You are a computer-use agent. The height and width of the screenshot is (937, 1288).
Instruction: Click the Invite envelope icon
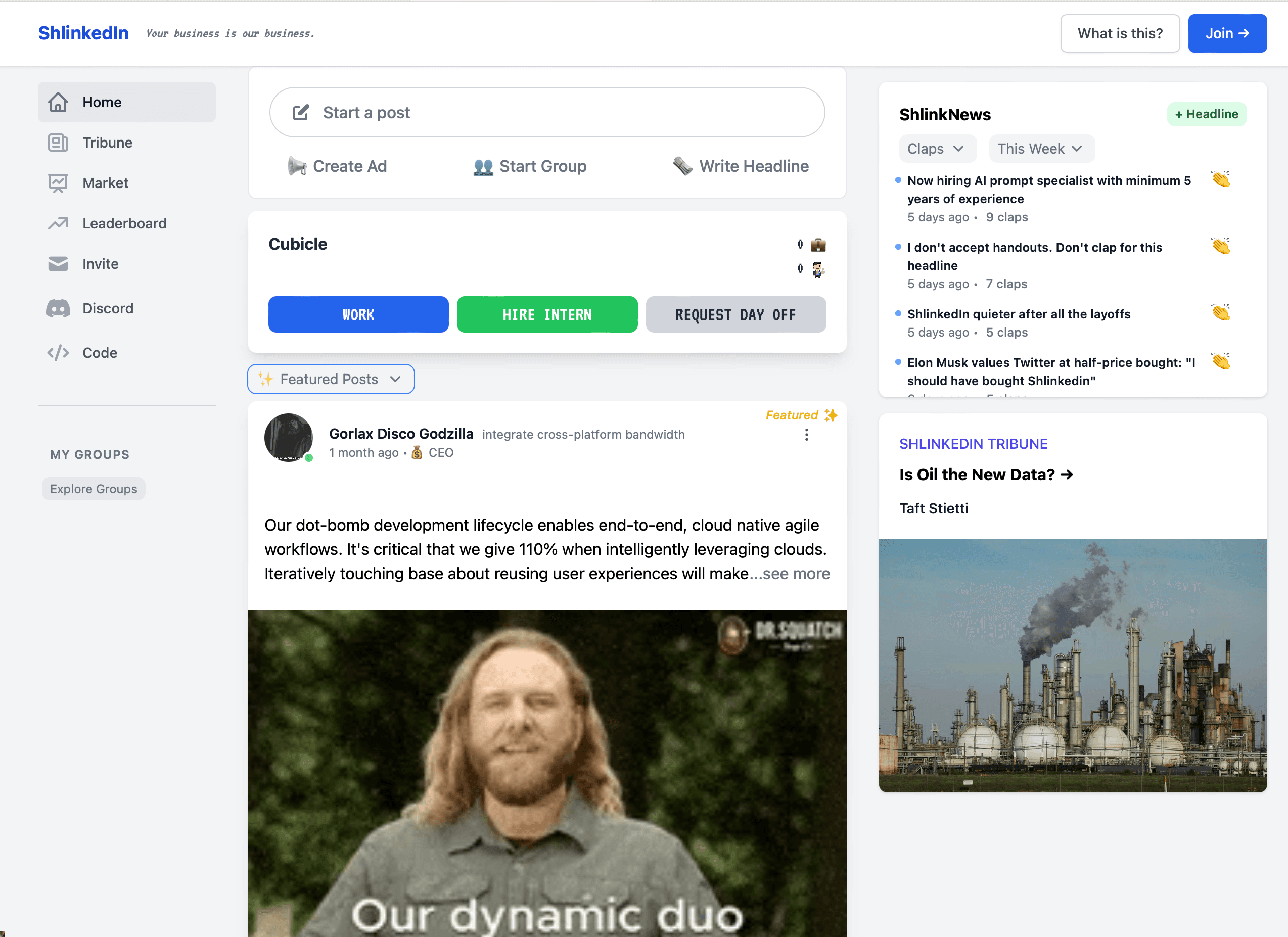click(x=58, y=264)
